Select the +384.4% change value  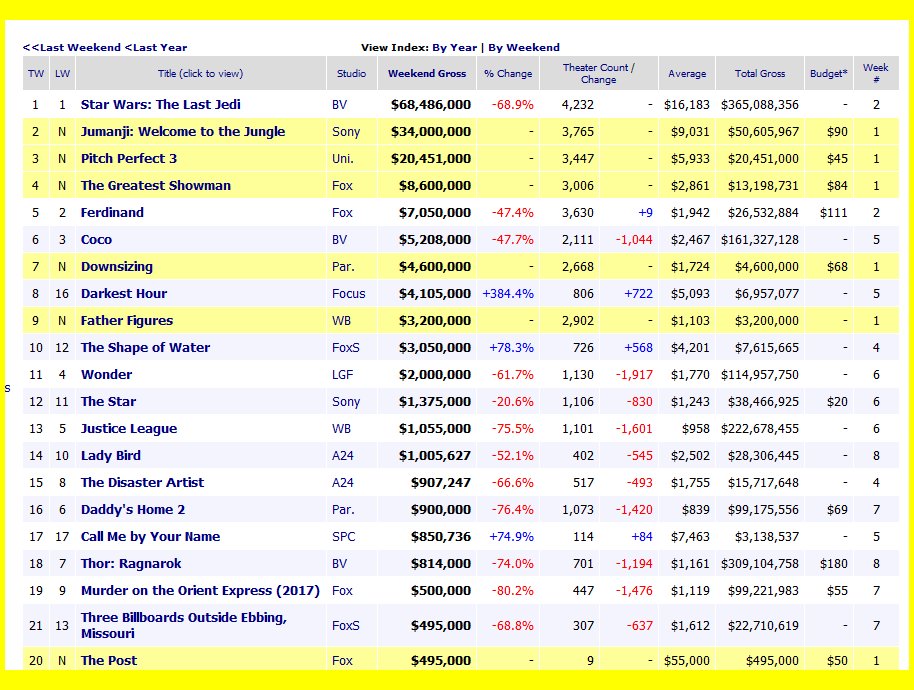[508, 294]
